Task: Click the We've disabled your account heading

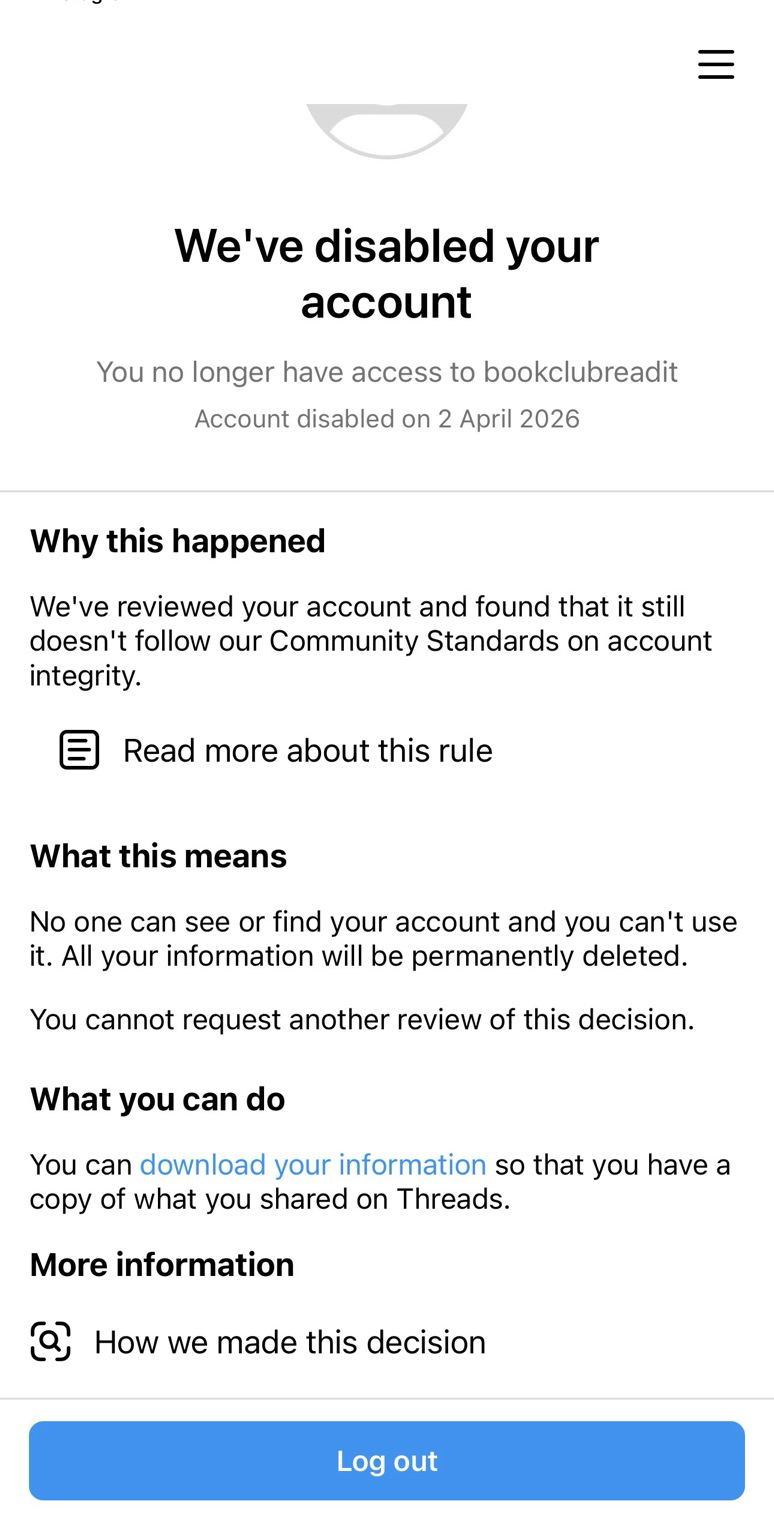Action: [x=387, y=273]
